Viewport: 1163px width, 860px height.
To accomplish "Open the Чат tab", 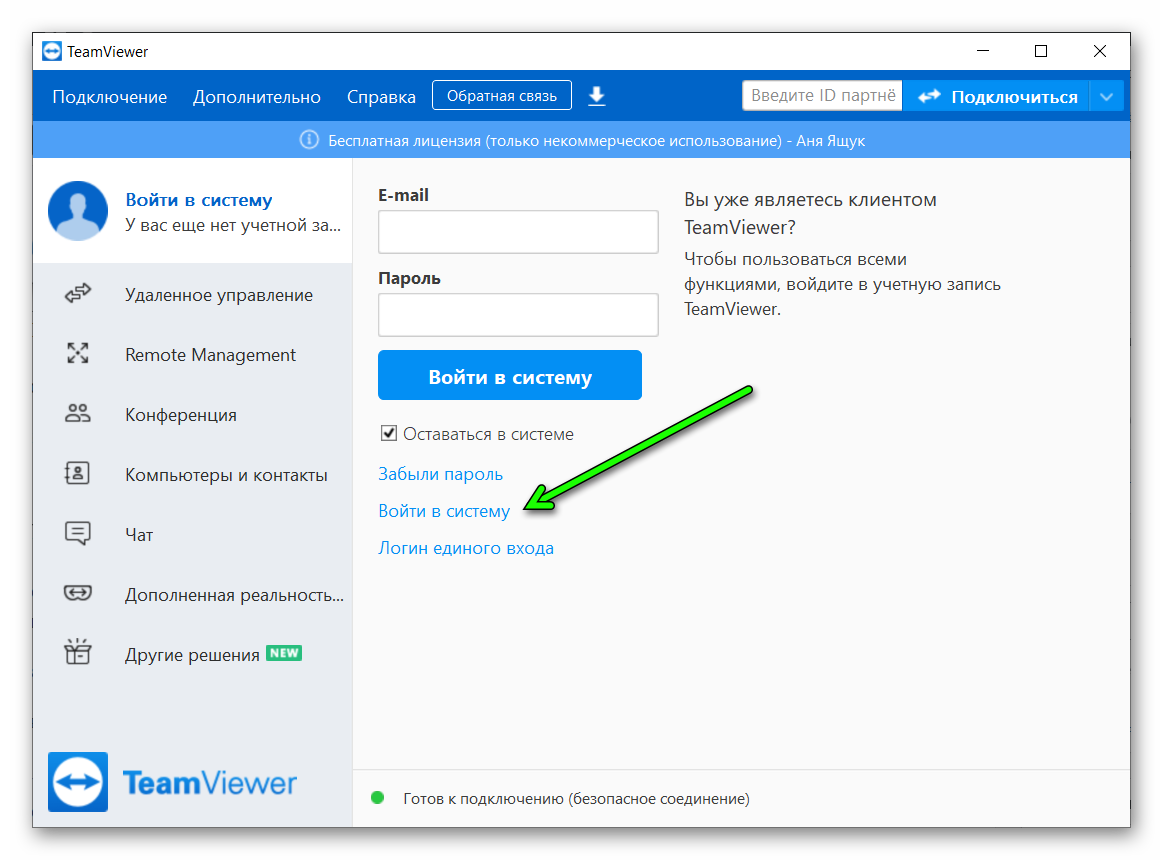I will (192, 535).
